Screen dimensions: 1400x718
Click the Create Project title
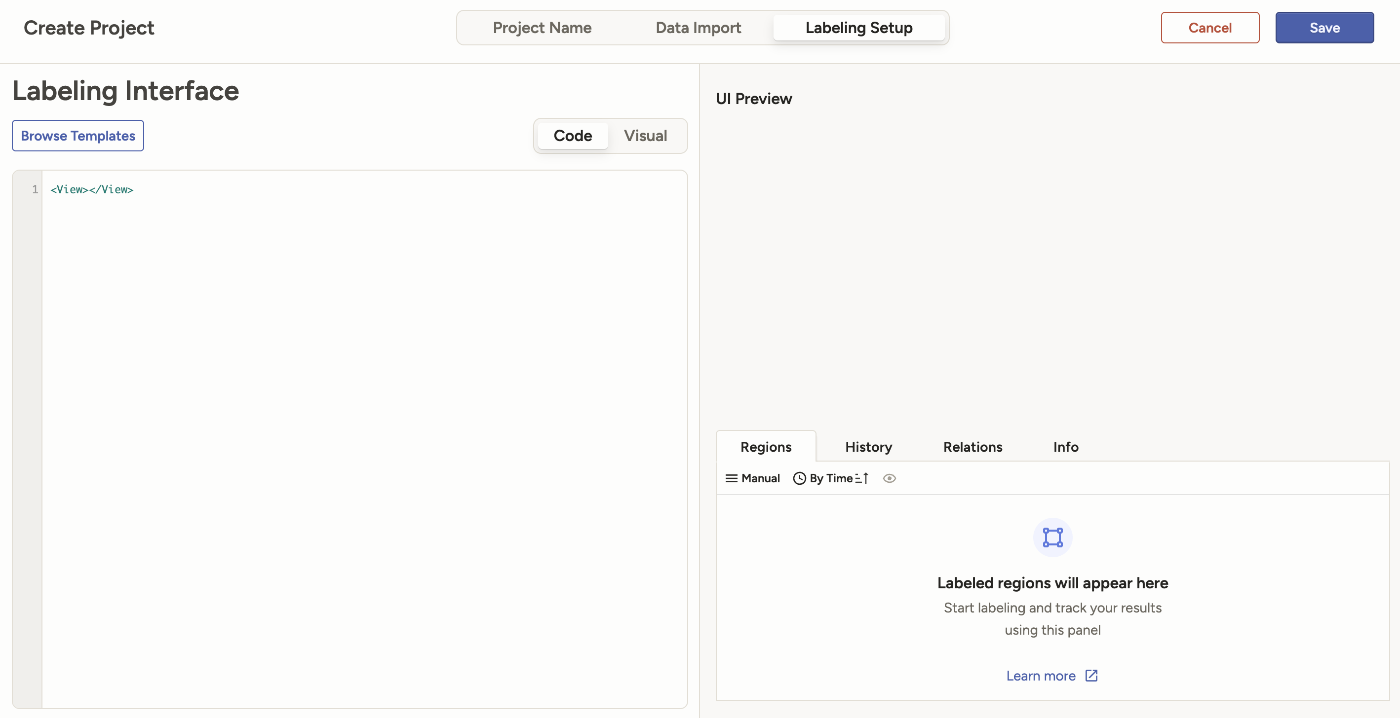pos(89,28)
